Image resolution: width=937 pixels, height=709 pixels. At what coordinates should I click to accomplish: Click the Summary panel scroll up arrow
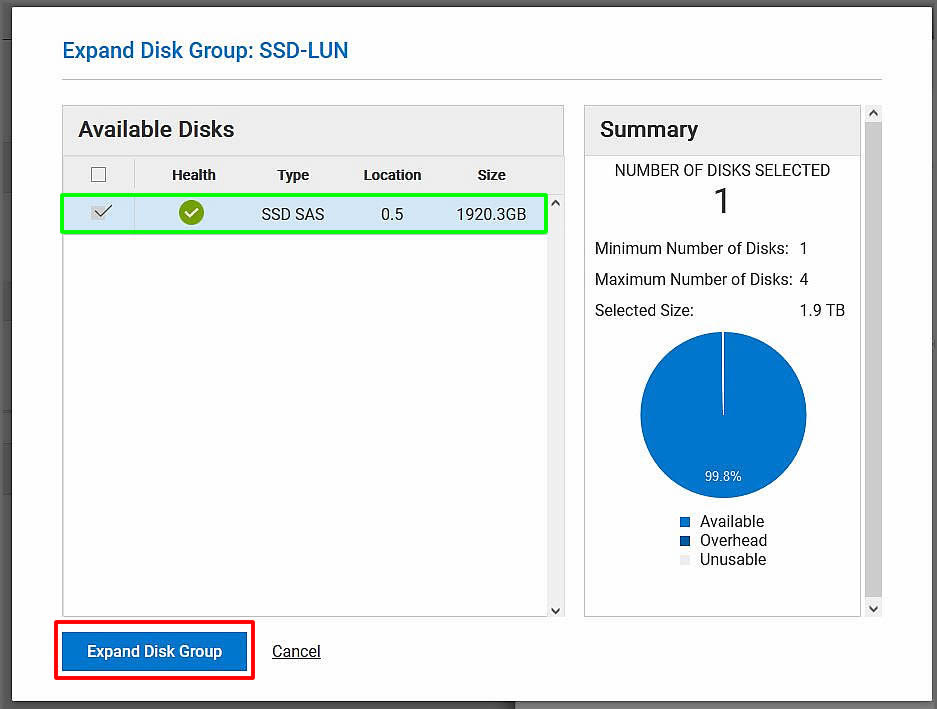(x=873, y=113)
